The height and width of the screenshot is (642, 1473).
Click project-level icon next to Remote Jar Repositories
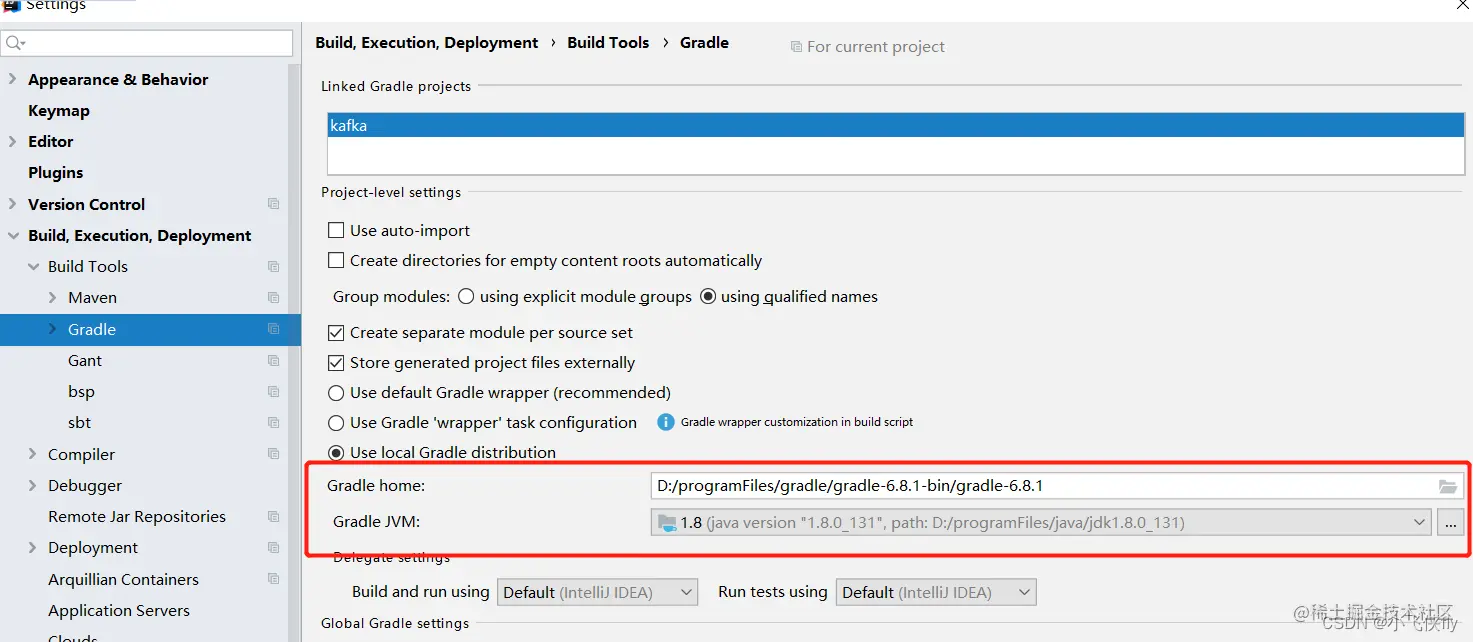(x=273, y=516)
